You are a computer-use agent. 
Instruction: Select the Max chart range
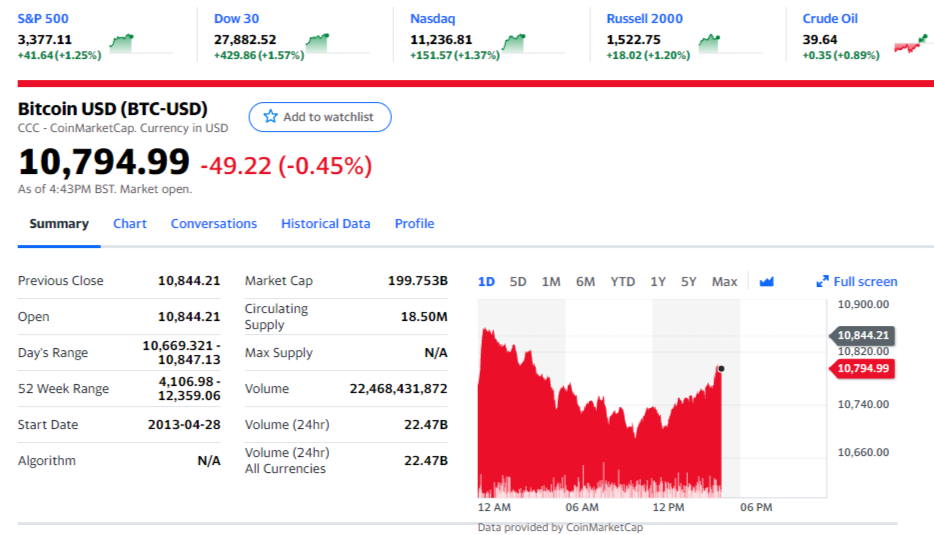pyautogui.click(x=724, y=281)
